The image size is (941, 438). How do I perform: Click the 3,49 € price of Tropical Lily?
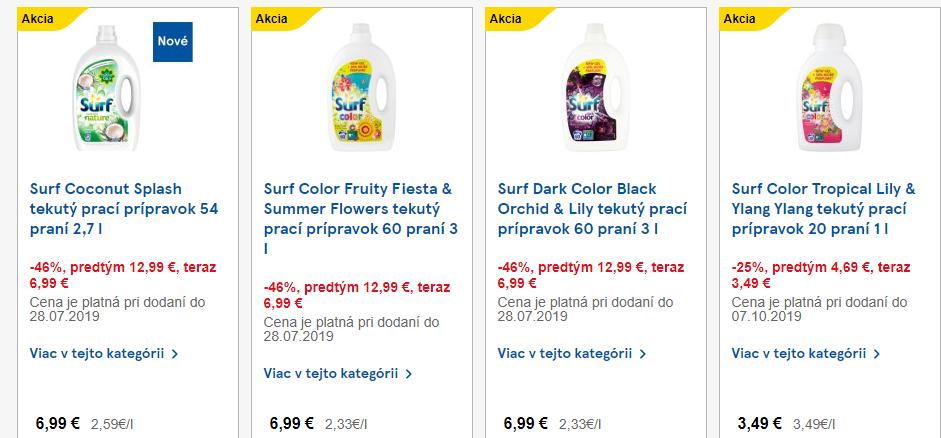pos(758,423)
